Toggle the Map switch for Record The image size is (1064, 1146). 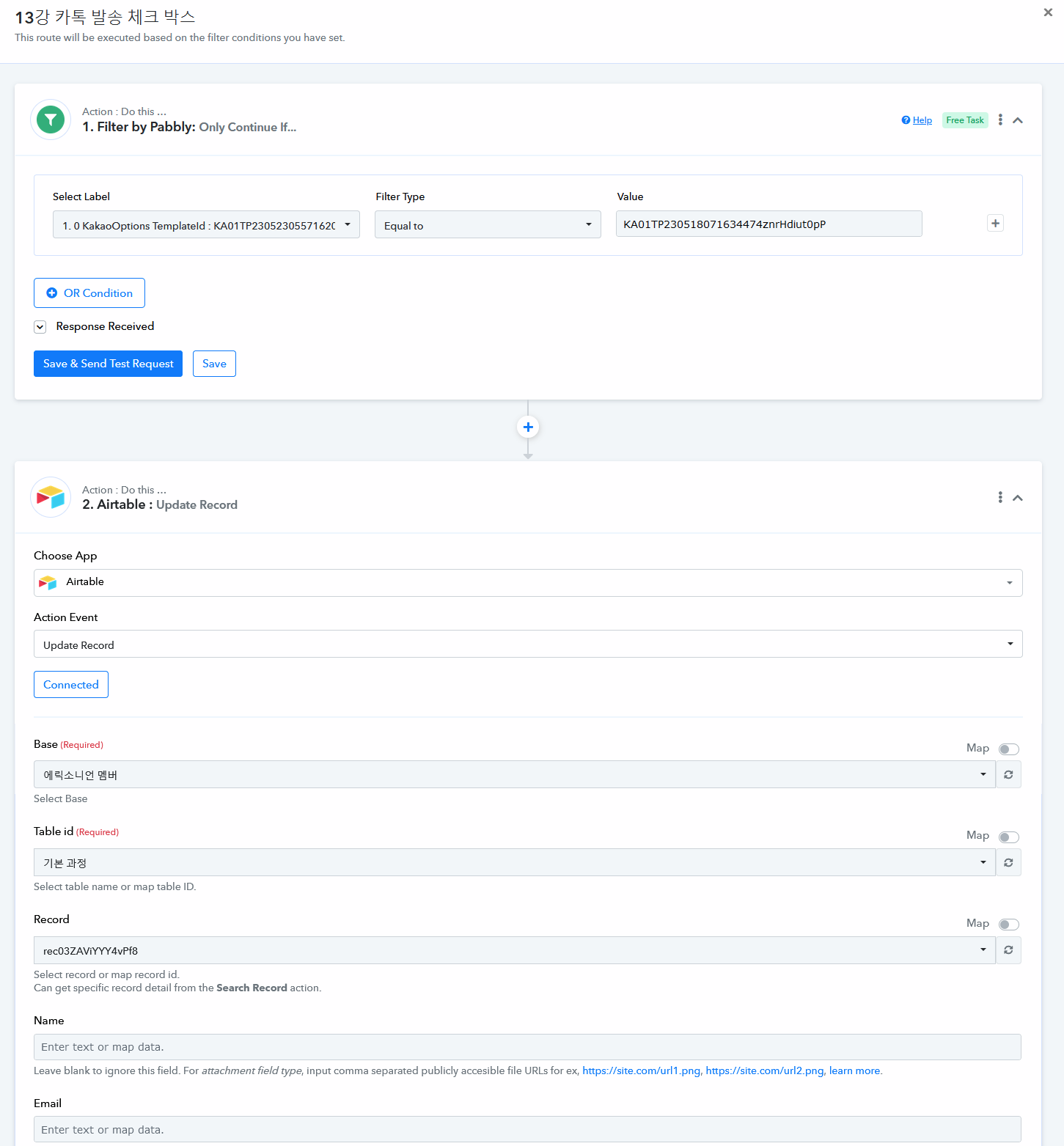1009,924
